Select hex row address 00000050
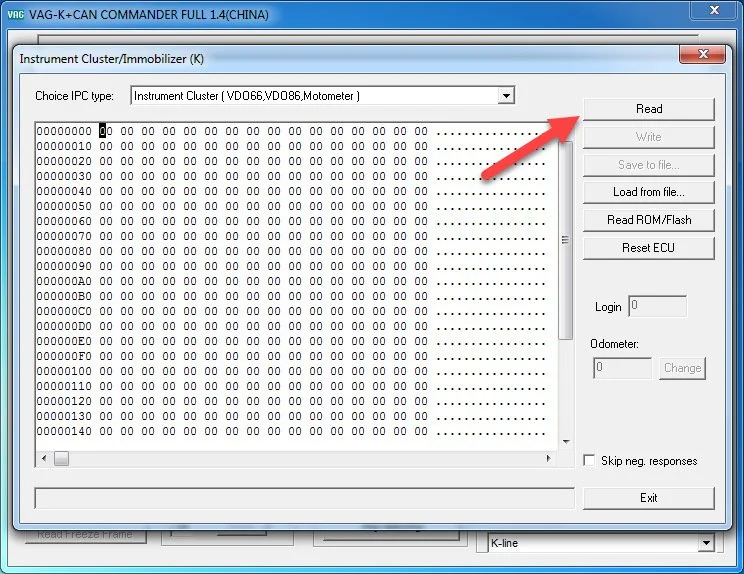Viewport: 744px width, 574px height. (x=64, y=206)
